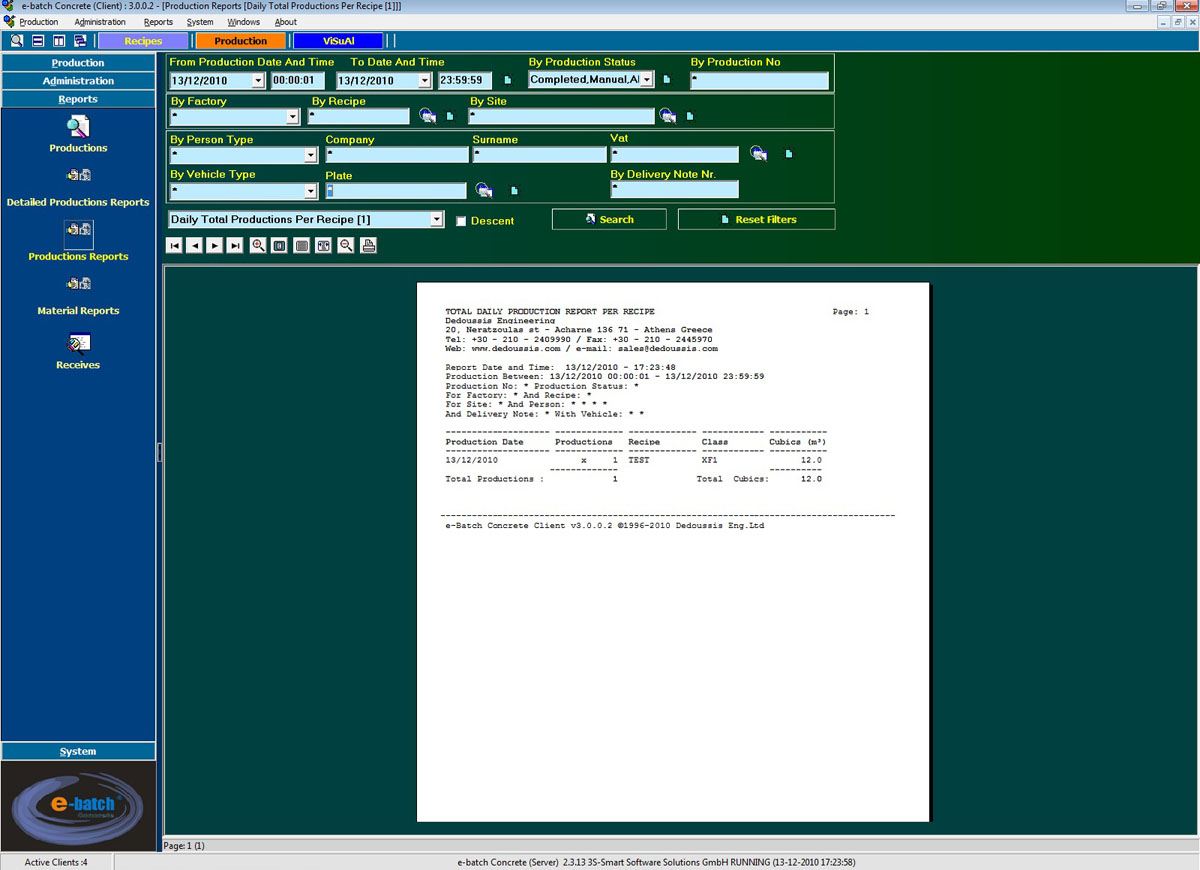Clear the date filter with the page icon
This screenshot has height=870, width=1200.
[x=507, y=80]
